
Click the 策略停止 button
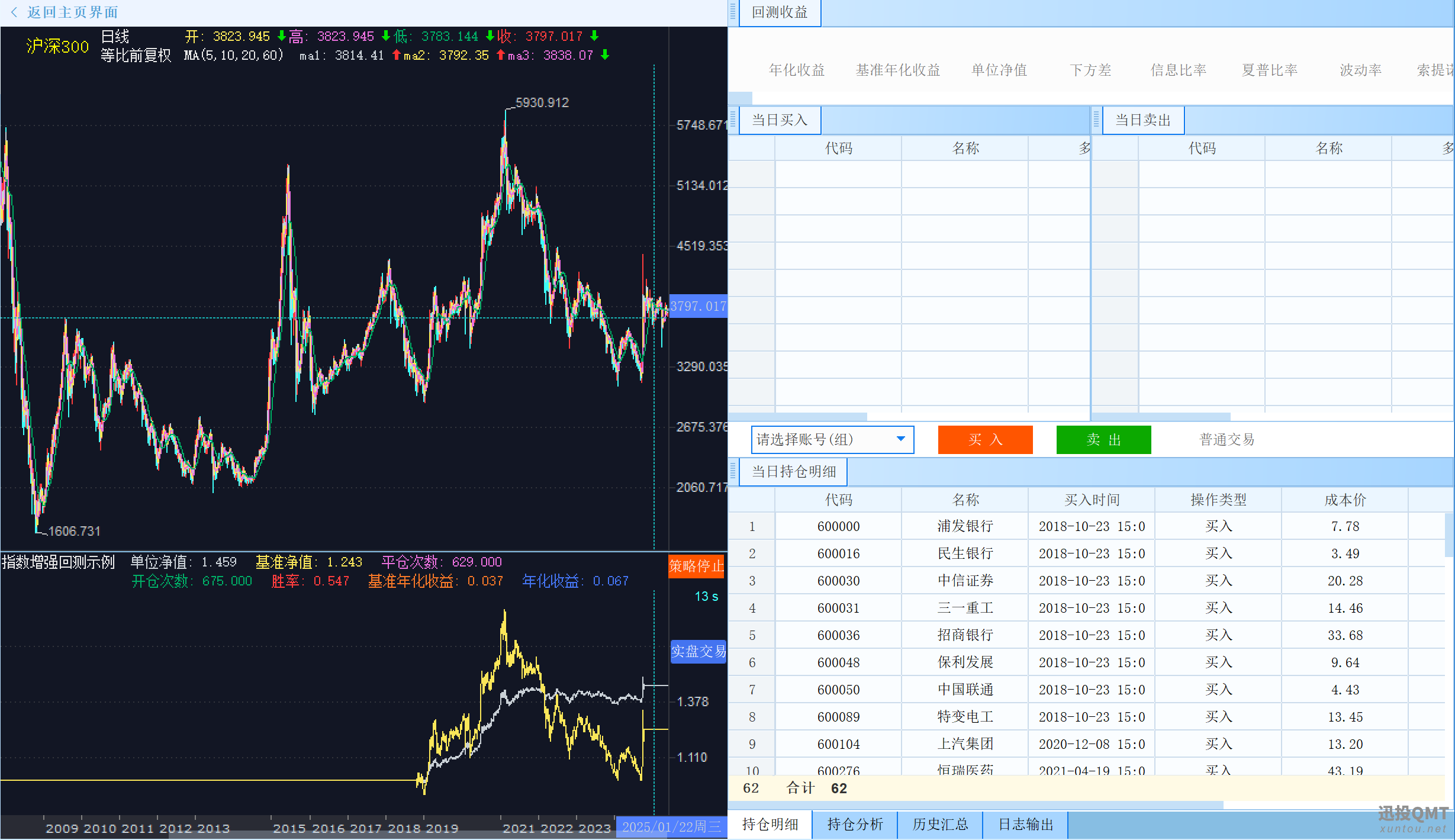pyautogui.click(x=697, y=567)
